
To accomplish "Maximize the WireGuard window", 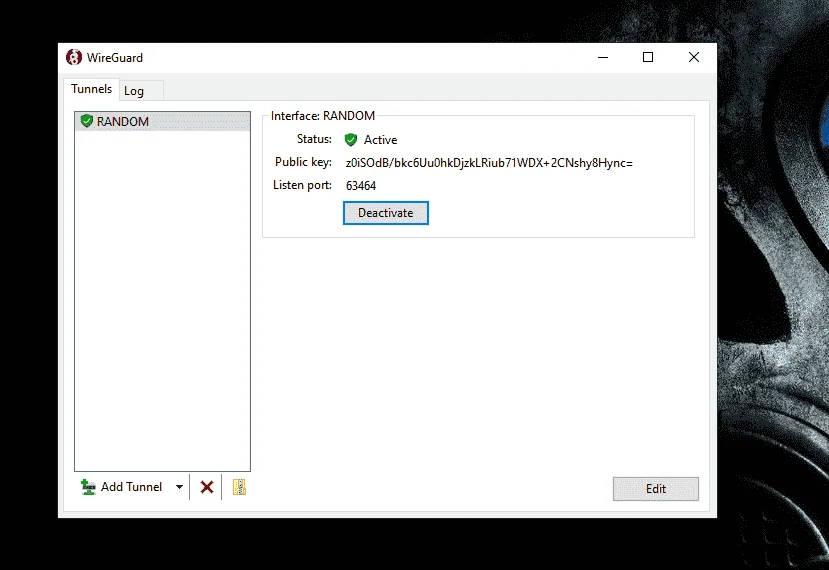I will pyautogui.click(x=648, y=57).
